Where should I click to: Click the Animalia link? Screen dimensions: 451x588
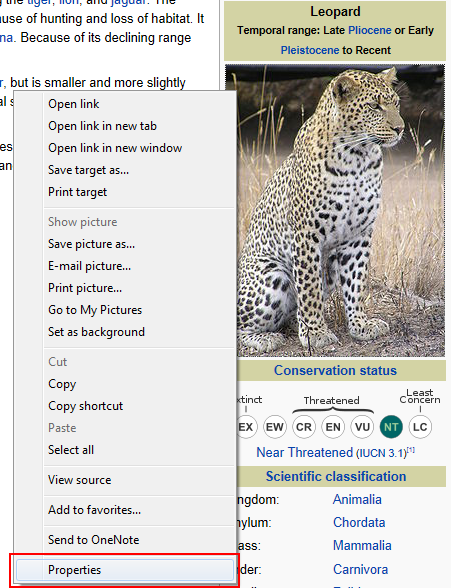[x=357, y=500]
